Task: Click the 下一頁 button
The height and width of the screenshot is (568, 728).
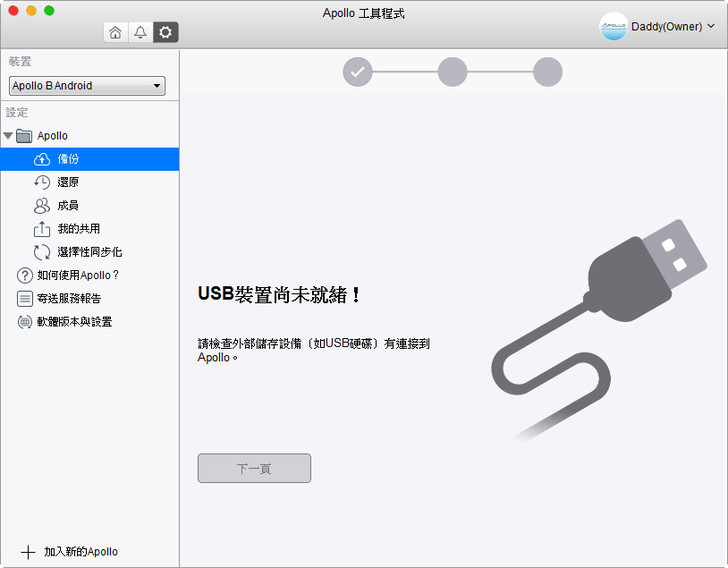Action: (x=254, y=468)
